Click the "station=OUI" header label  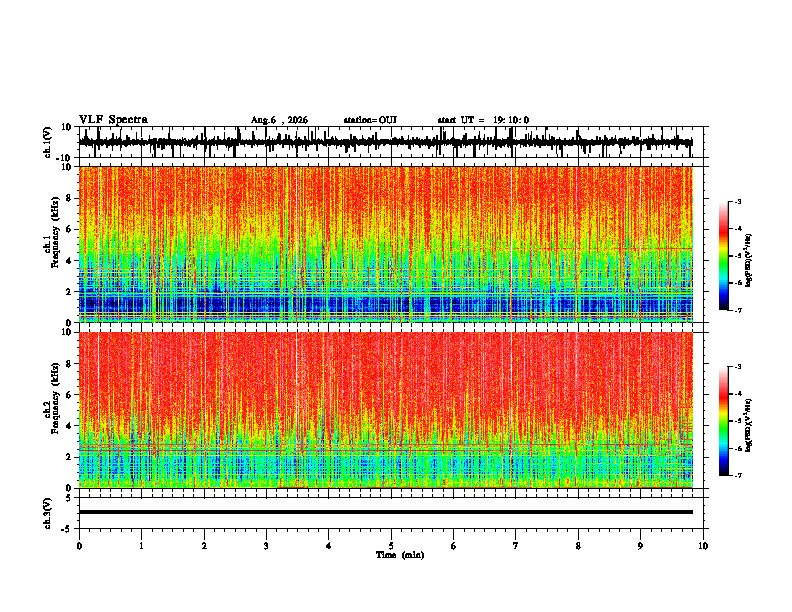click(x=370, y=120)
